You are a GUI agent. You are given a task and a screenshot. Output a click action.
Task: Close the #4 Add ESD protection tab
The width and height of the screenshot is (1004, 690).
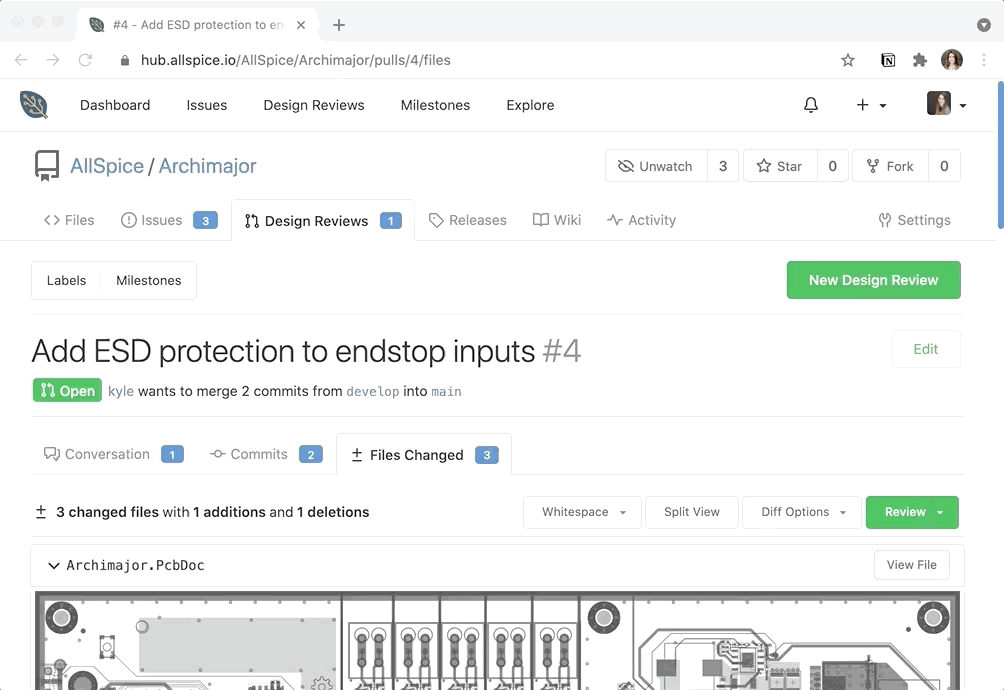tap(301, 25)
